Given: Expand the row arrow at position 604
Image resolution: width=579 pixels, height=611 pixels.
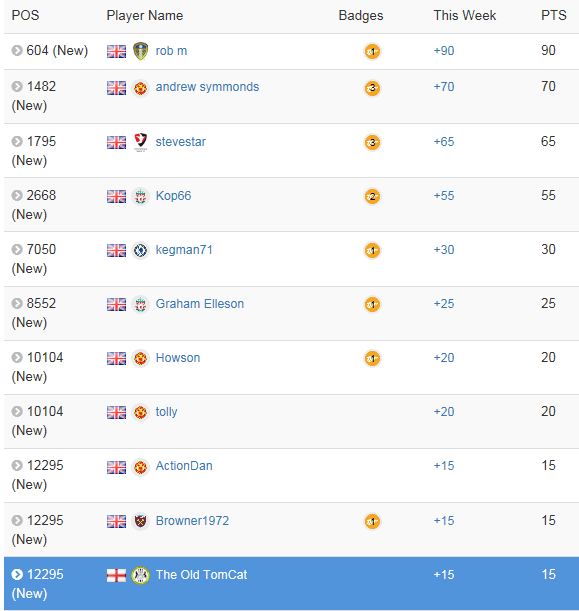Looking at the screenshot, I should (17, 51).
